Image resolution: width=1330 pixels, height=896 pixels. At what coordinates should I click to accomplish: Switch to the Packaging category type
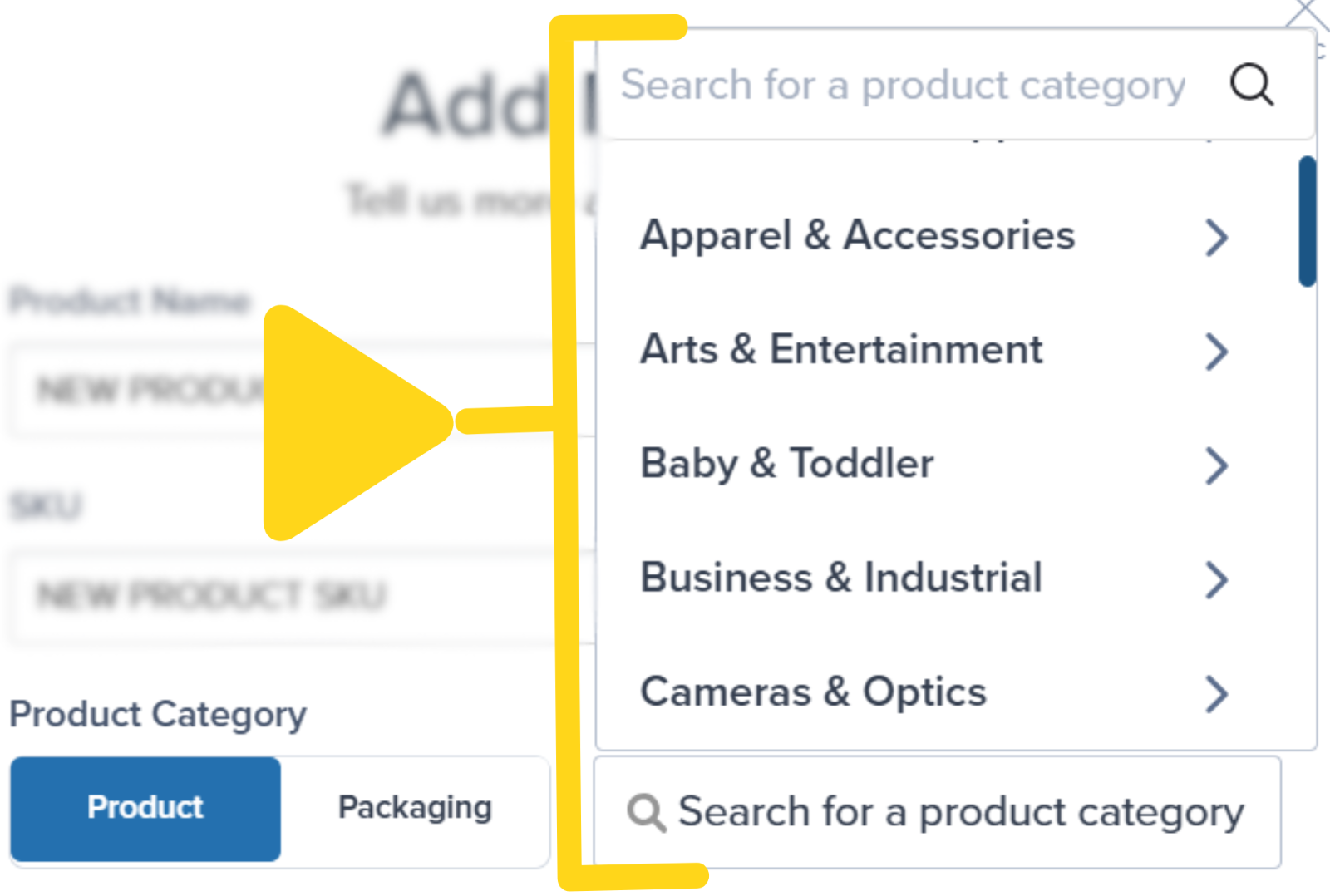(414, 806)
